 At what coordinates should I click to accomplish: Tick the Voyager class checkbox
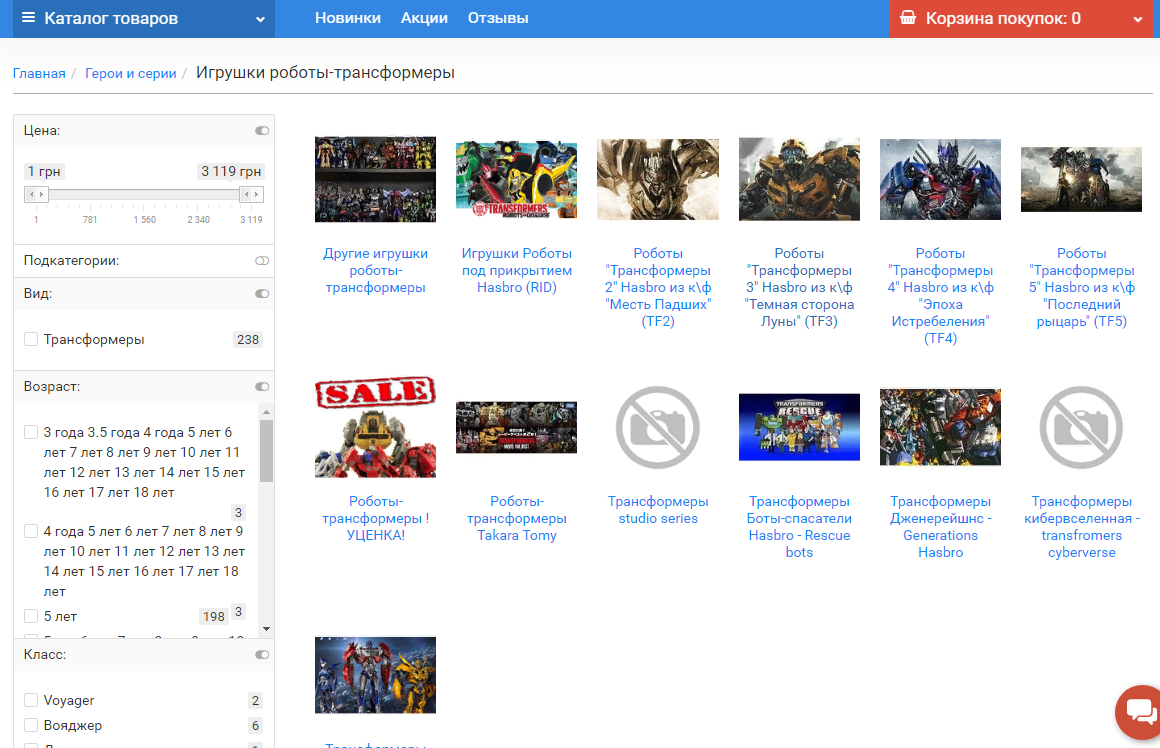tap(31, 701)
